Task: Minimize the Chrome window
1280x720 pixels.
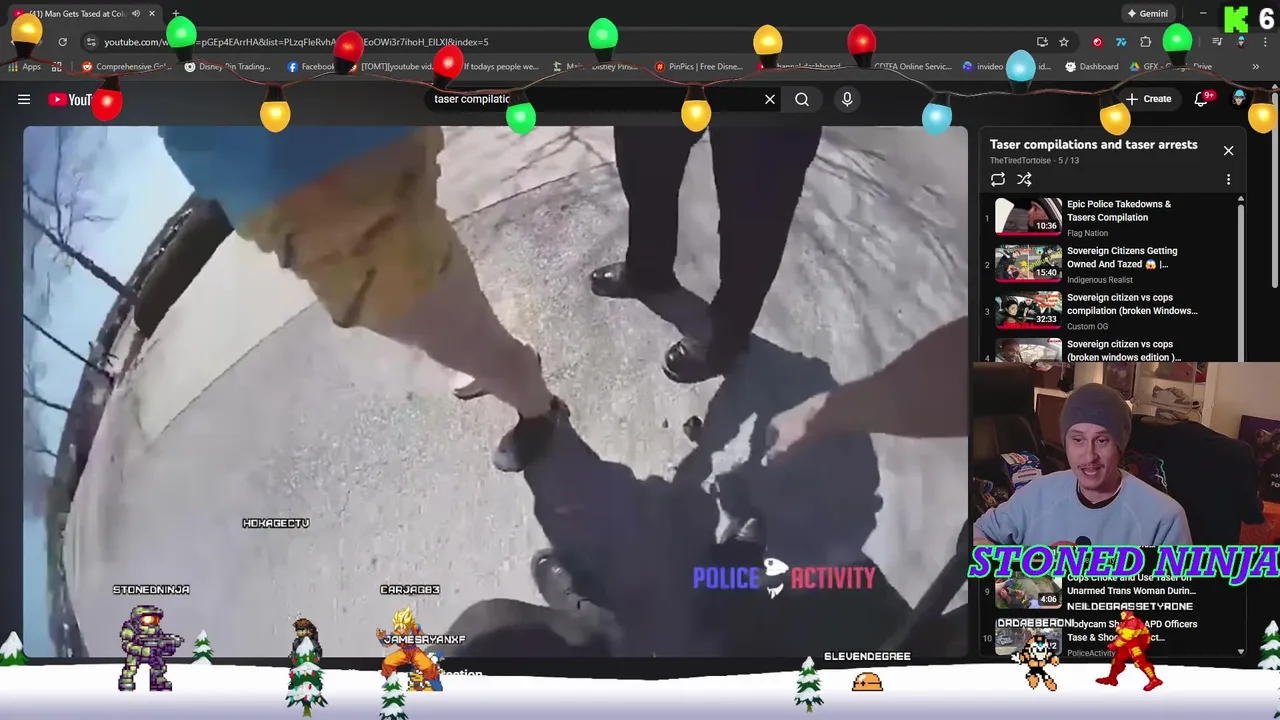Action: coord(1203,13)
